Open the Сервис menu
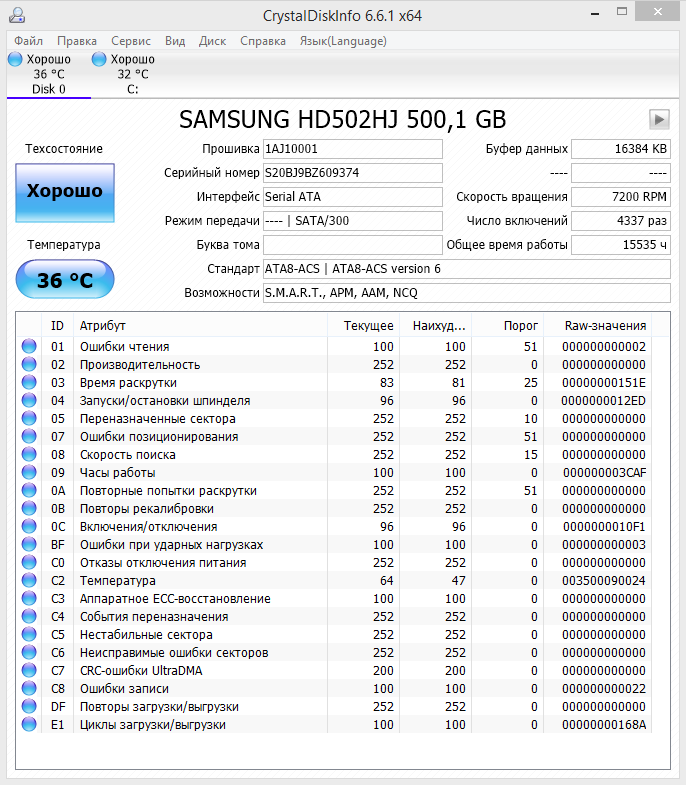 [131, 41]
